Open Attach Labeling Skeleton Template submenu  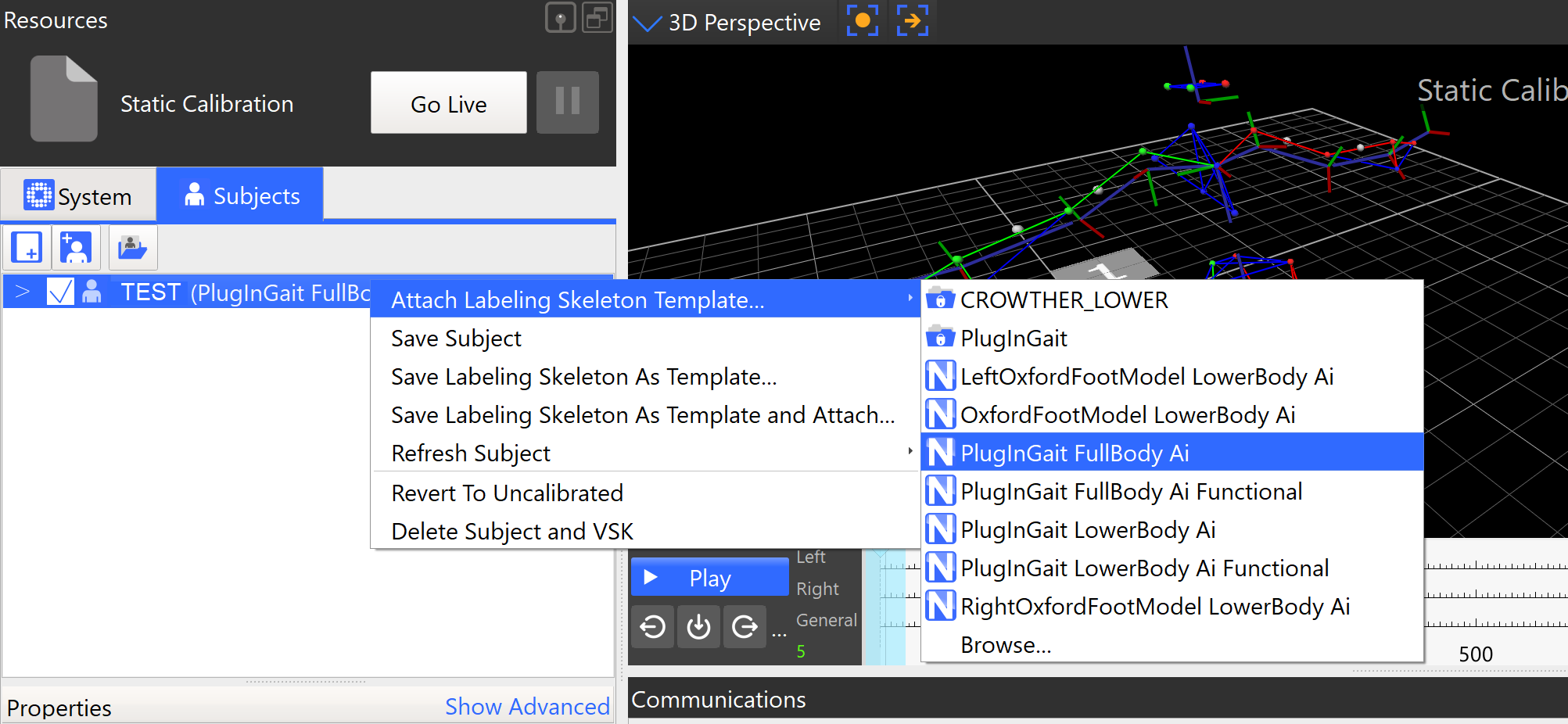coord(644,299)
